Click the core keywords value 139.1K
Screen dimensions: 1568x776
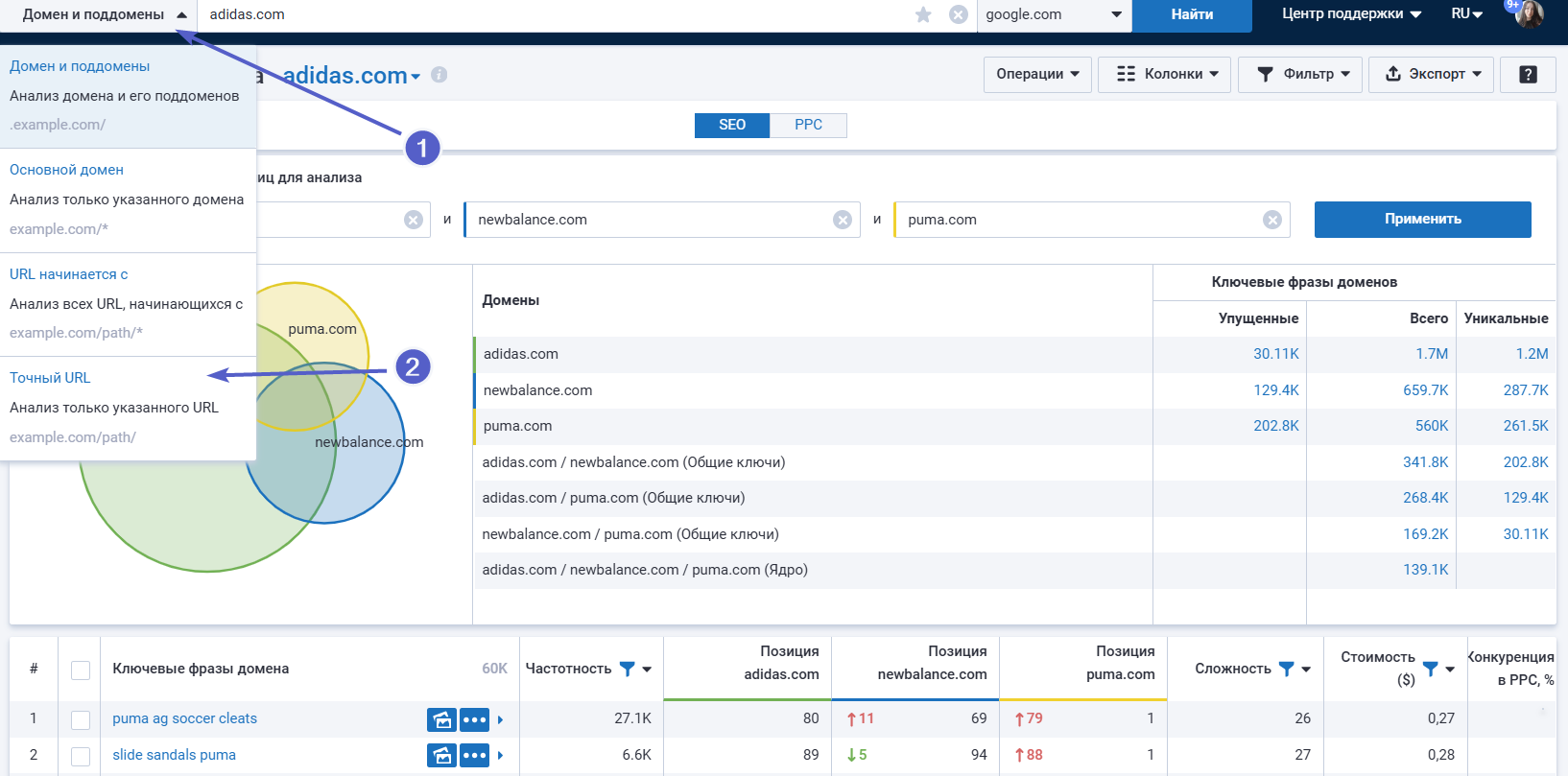(1425, 570)
